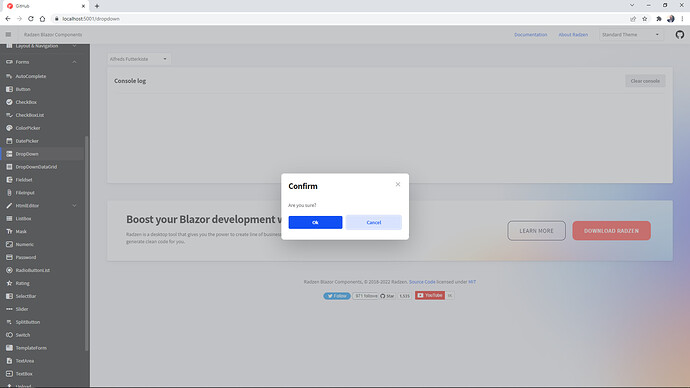The image size is (690, 388).
Task: Close the Confirm dialog with X
Action: pos(398,184)
